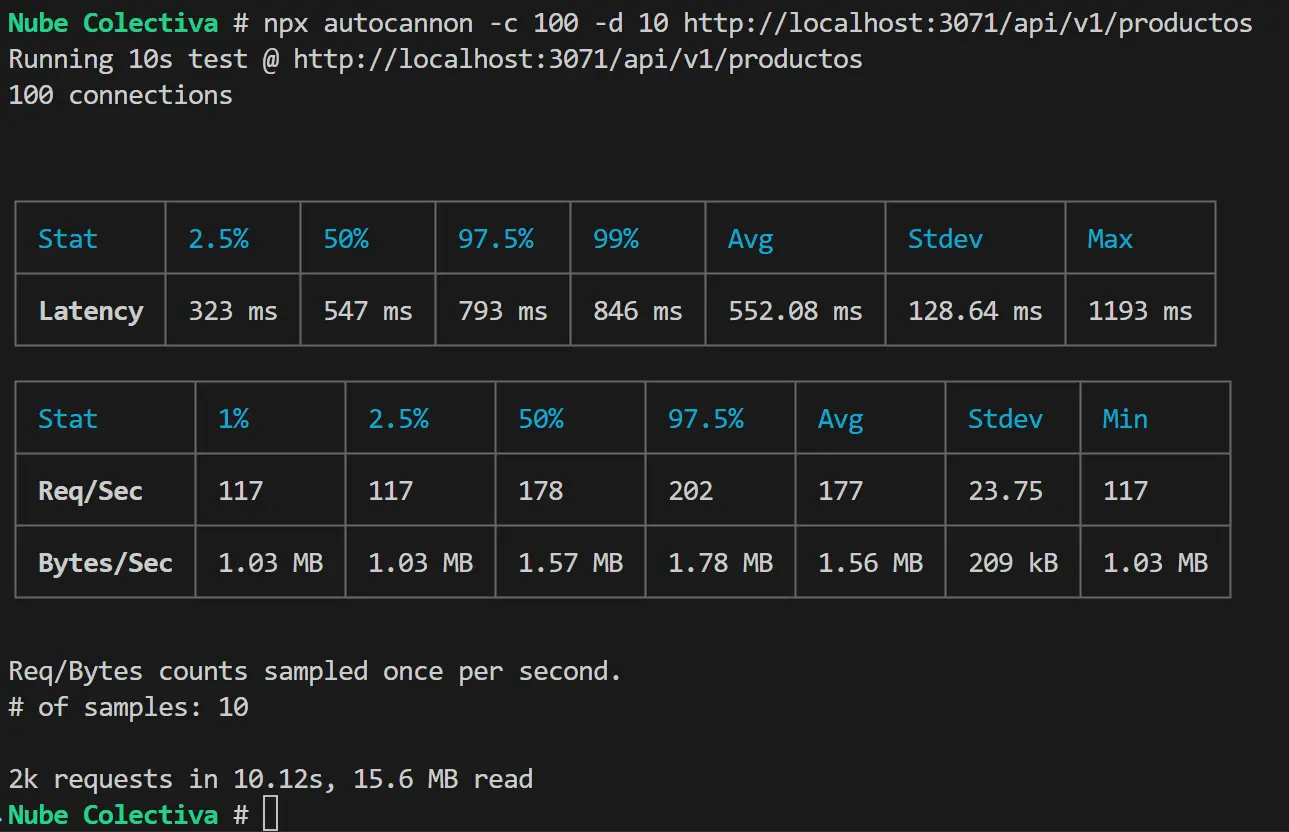Screen dimensions: 1289x832
Task: Select the Bytes/Sec row label
Action: coord(106,563)
